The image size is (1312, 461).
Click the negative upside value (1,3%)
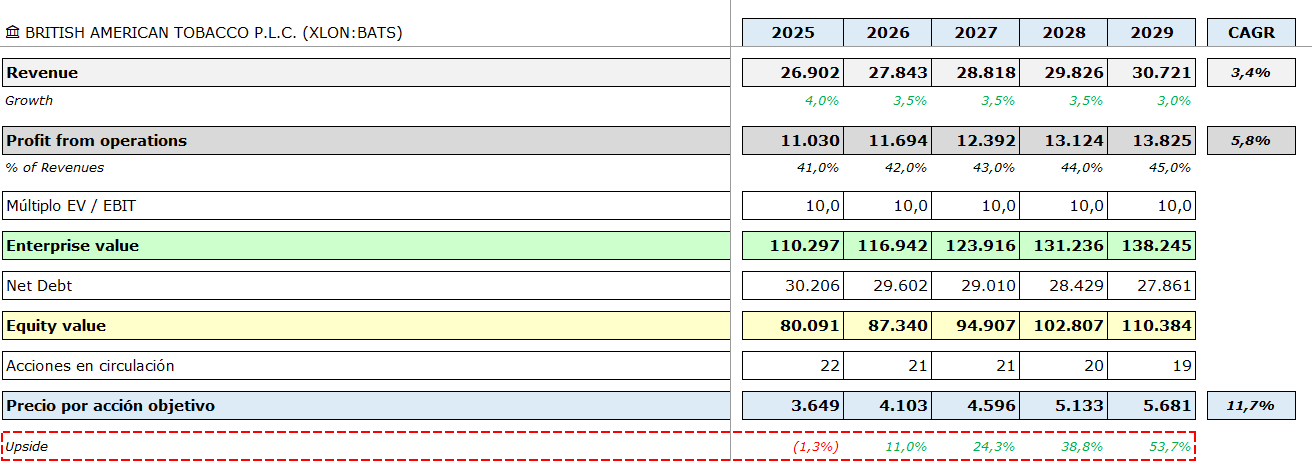(x=816, y=446)
